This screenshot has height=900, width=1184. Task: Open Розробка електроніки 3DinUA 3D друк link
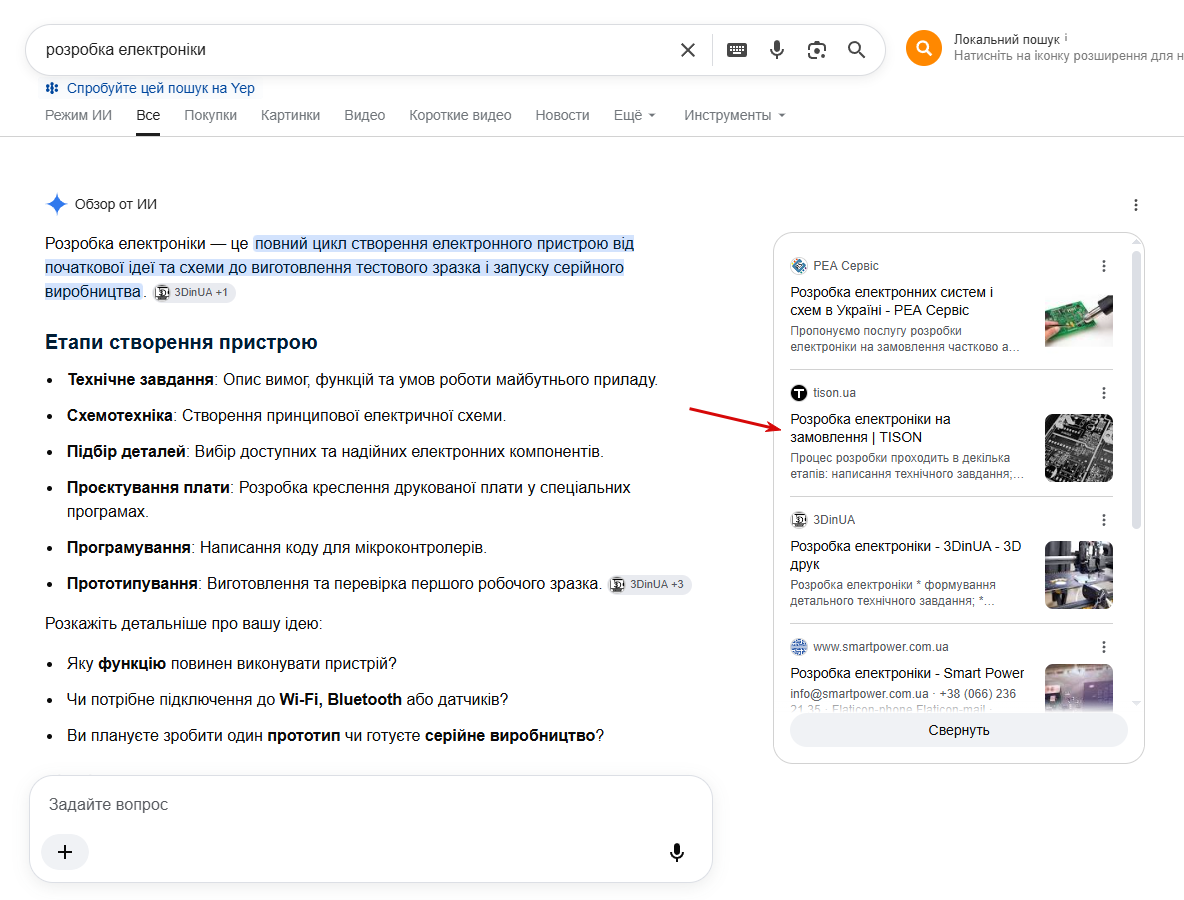905,555
